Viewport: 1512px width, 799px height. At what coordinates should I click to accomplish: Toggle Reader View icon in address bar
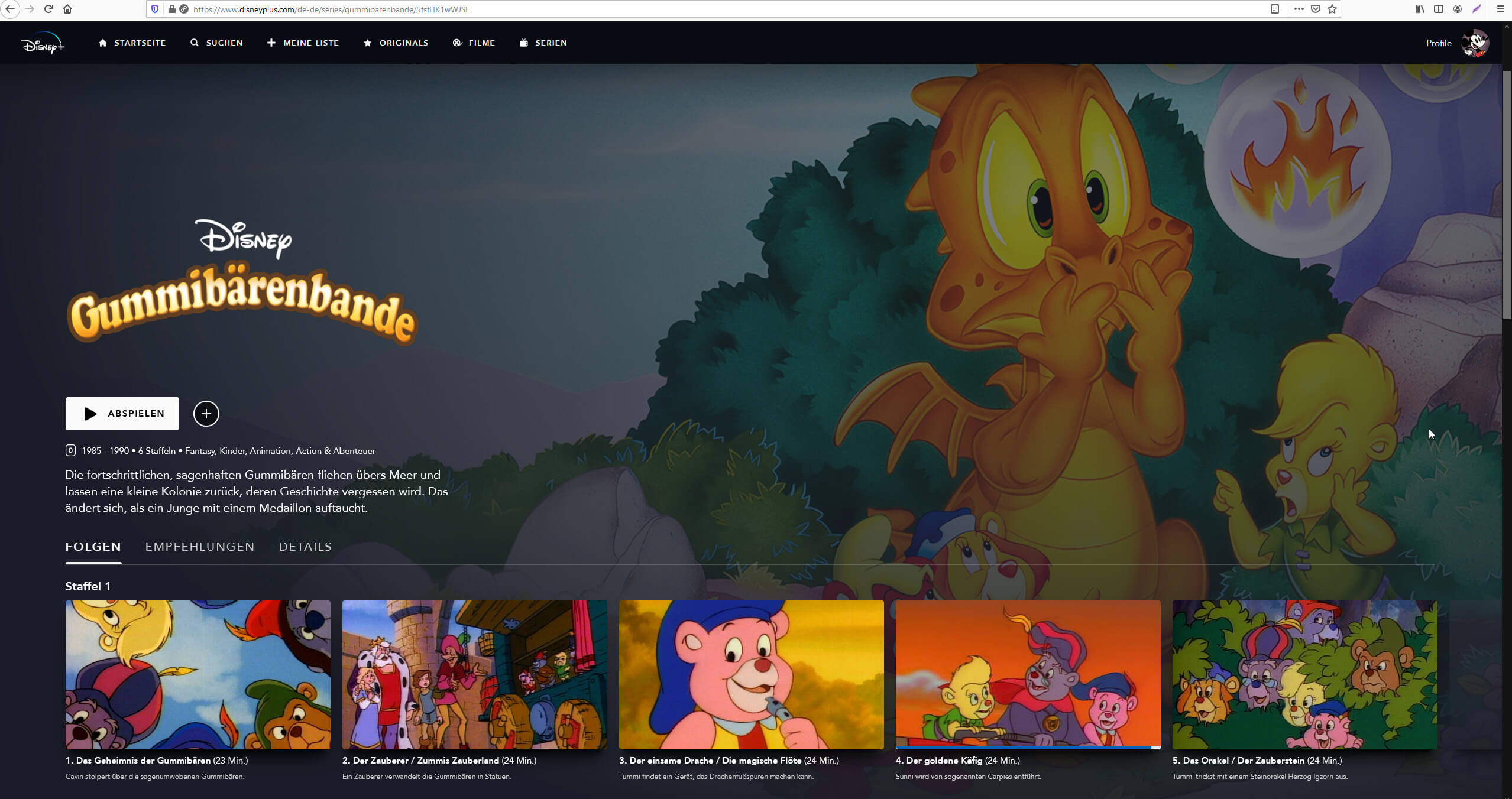[1275, 9]
